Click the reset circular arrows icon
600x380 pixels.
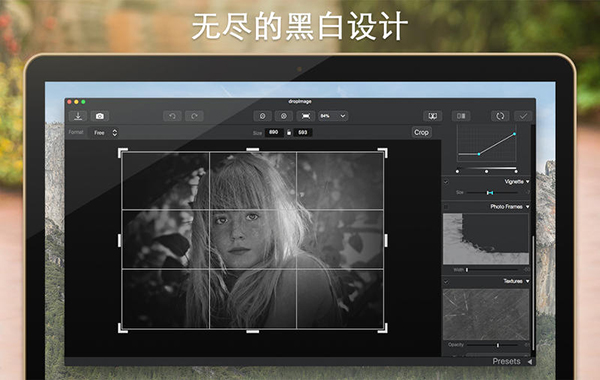(500, 116)
